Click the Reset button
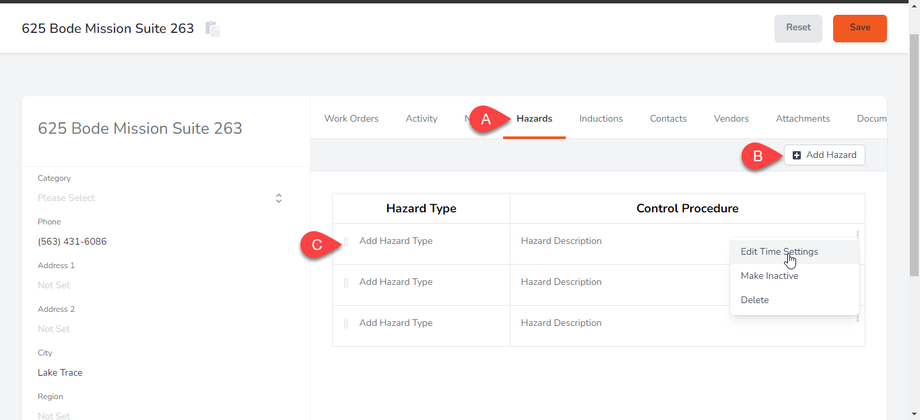 (798, 28)
